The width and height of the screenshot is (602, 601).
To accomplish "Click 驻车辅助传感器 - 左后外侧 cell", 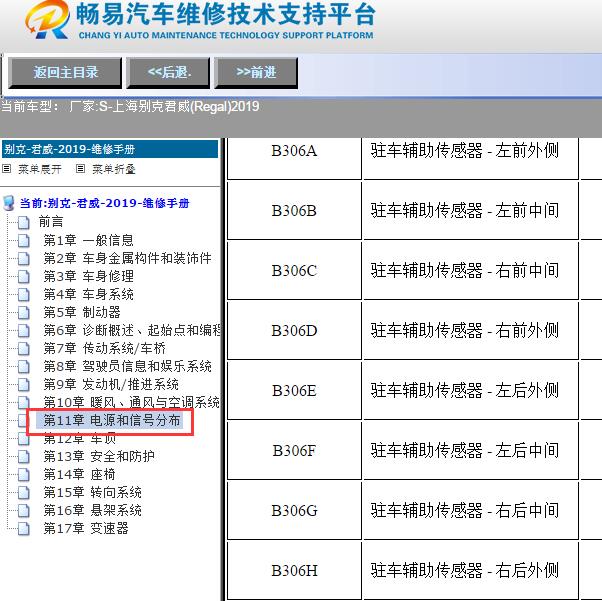I will coord(471,390).
